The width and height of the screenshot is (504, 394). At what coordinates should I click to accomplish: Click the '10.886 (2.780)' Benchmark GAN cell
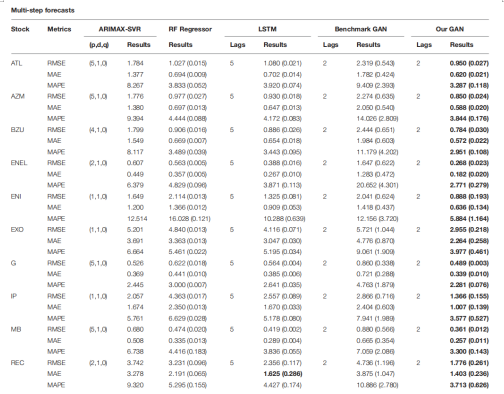coord(377,385)
